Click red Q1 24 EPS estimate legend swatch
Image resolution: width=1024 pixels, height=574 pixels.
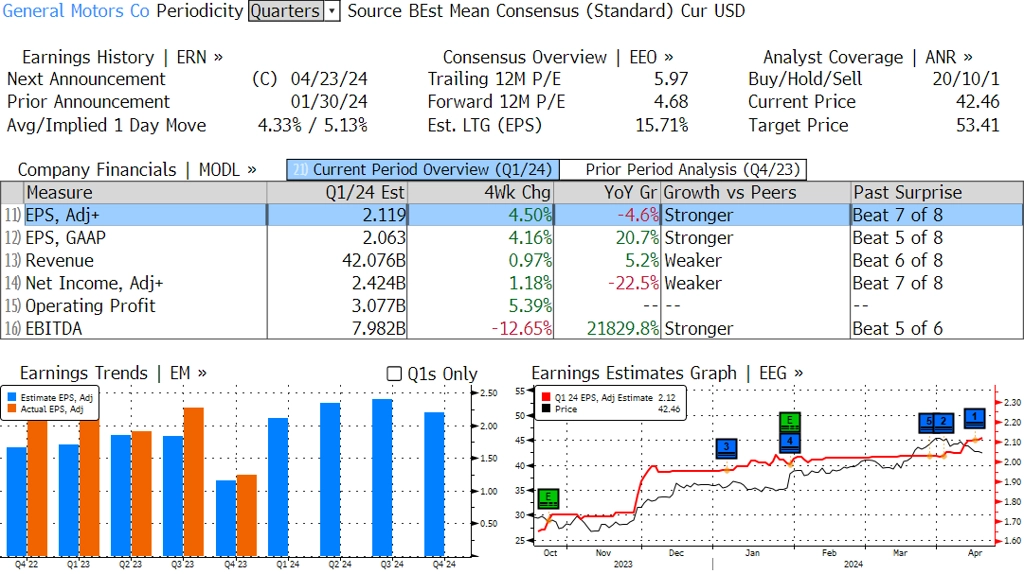(x=546, y=397)
